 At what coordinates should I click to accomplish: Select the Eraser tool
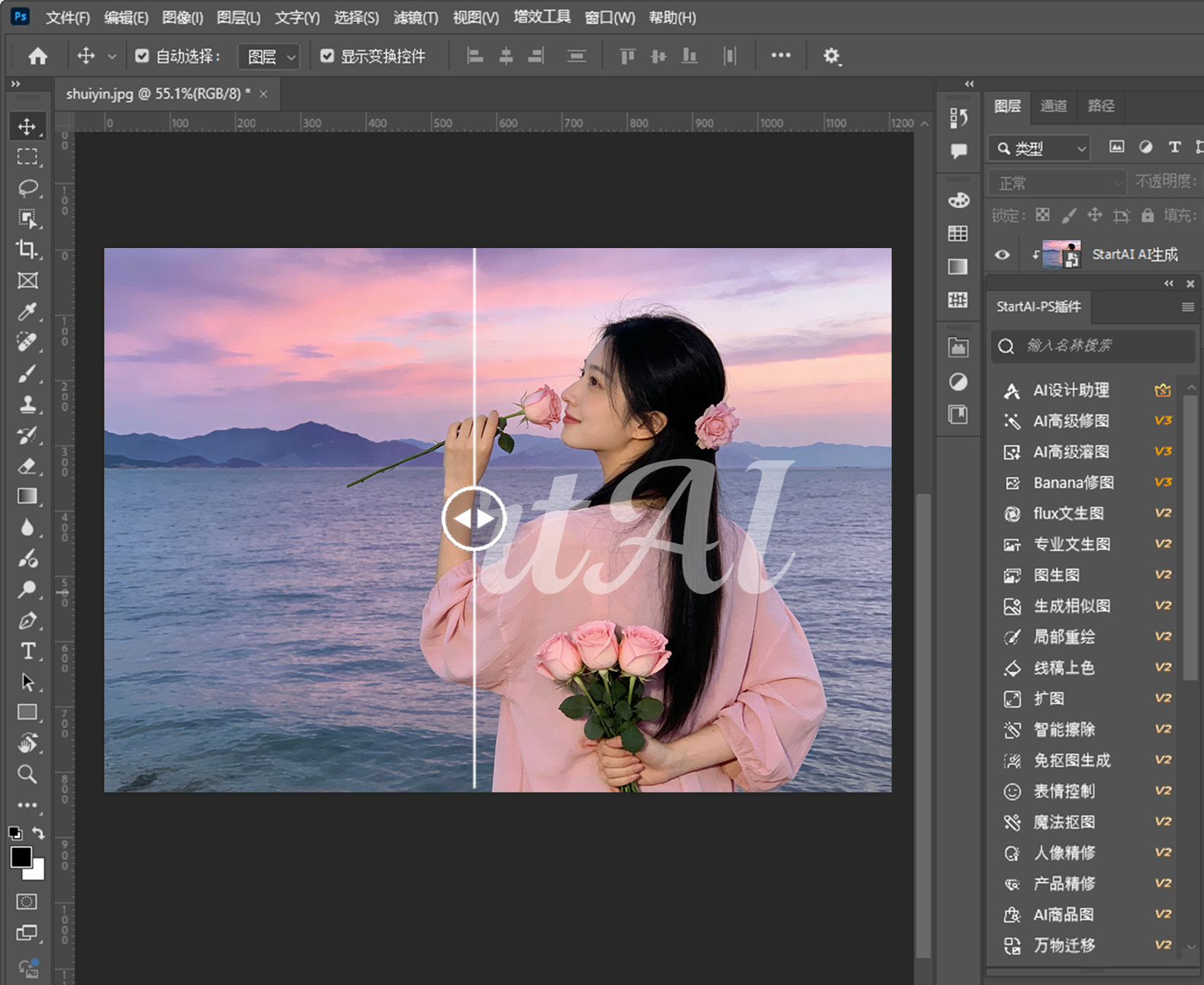click(x=27, y=466)
